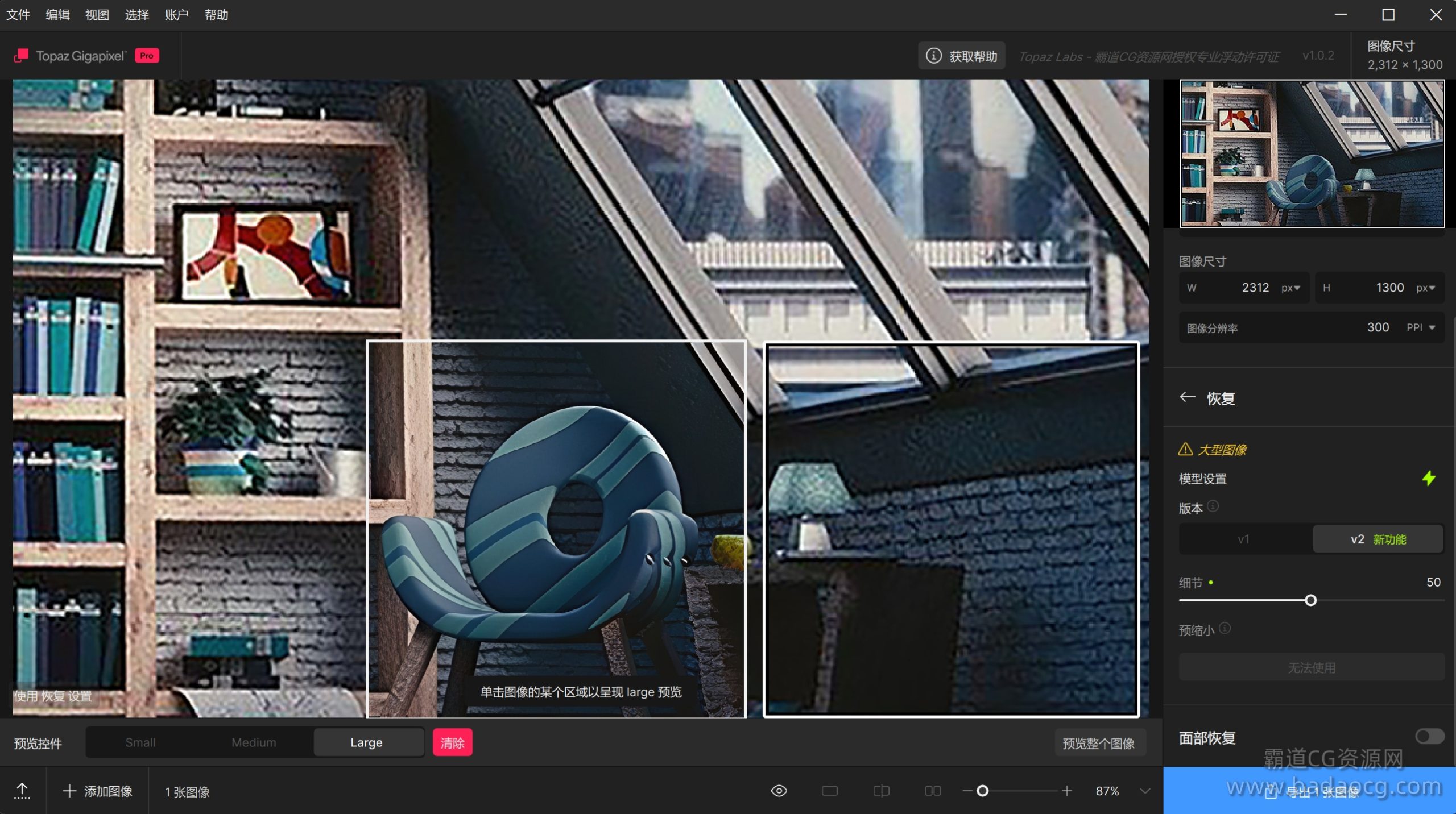Click info icon beside 版本 label
Viewport: 1456px width, 814px height.
(1213, 506)
